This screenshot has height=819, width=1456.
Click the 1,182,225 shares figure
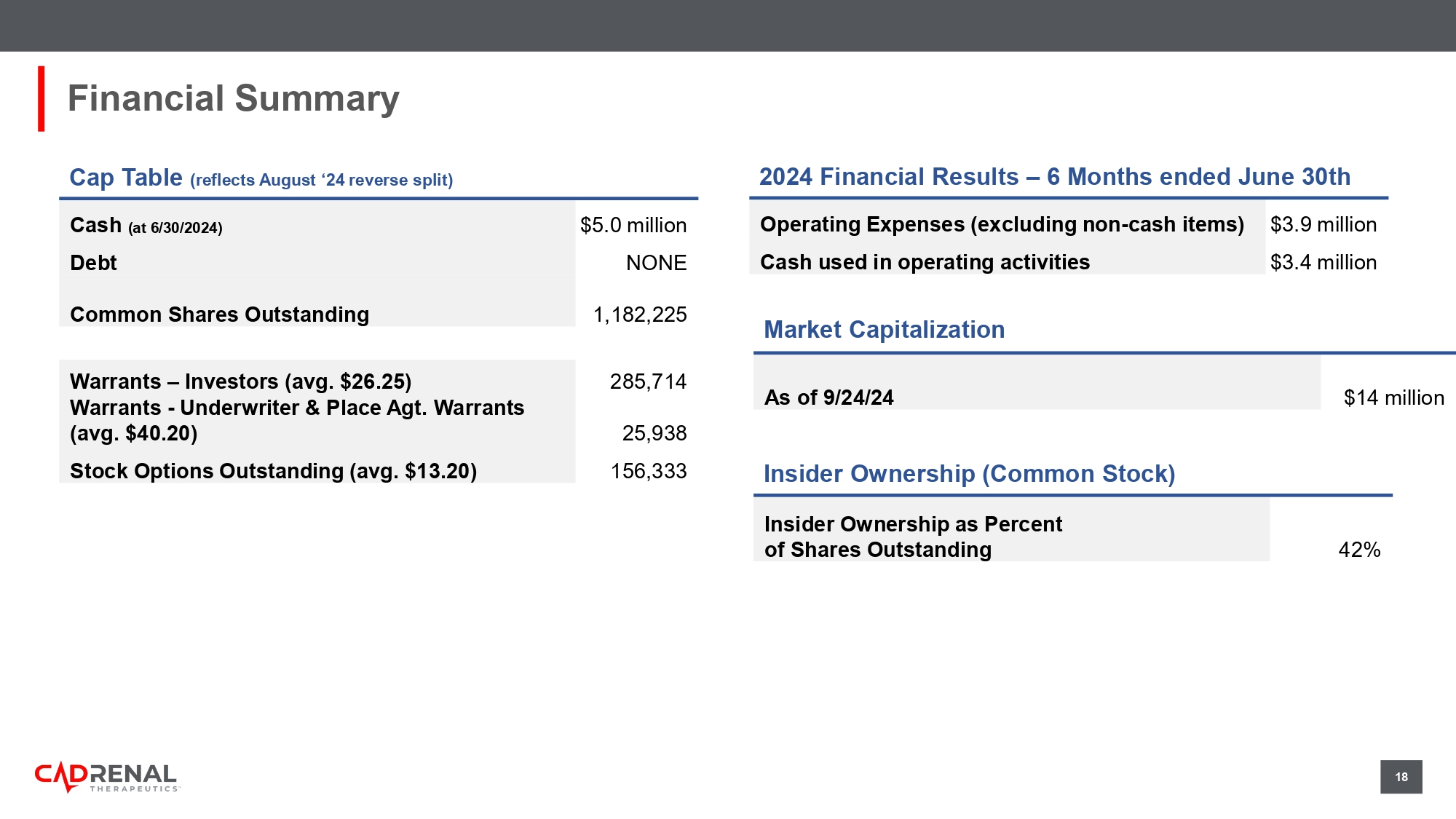click(x=640, y=314)
